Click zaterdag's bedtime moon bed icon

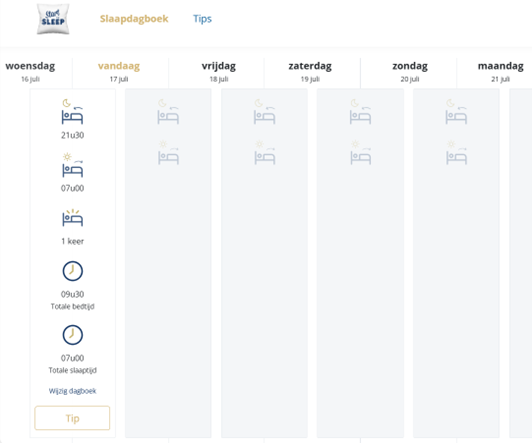(x=360, y=112)
